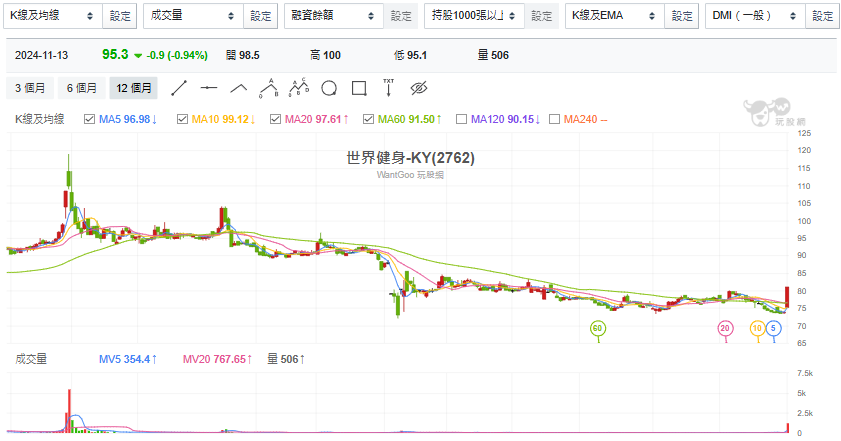Click the change value -0.9 (-0.94%)
The image size is (841, 441).
point(177,55)
